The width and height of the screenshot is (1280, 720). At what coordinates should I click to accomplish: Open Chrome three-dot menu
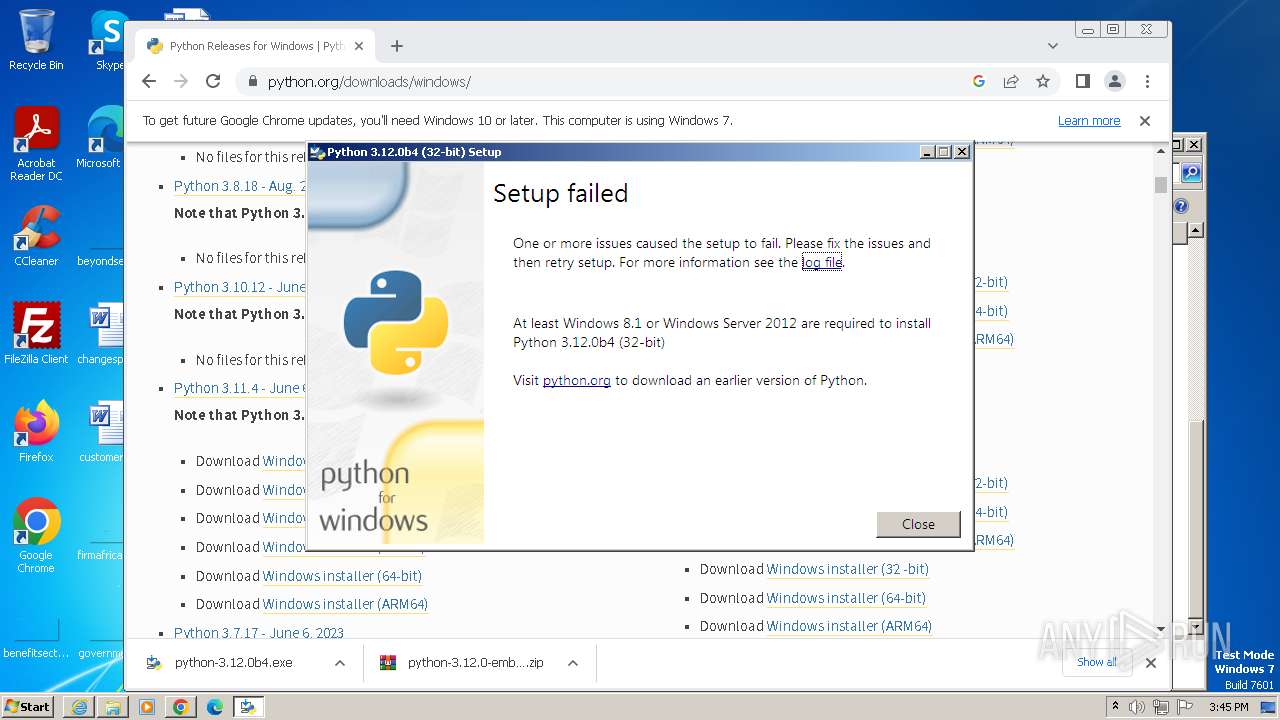tap(1147, 81)
